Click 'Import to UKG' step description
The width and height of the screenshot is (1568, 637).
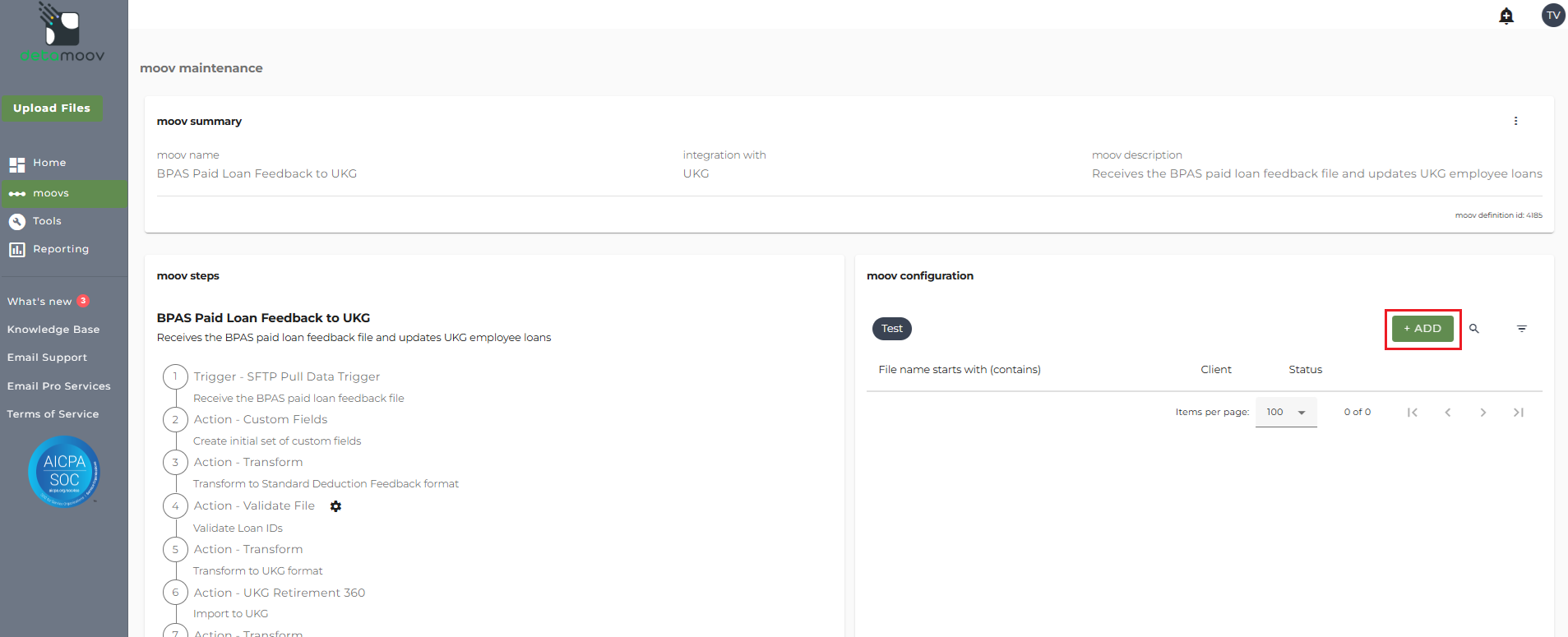230,614
